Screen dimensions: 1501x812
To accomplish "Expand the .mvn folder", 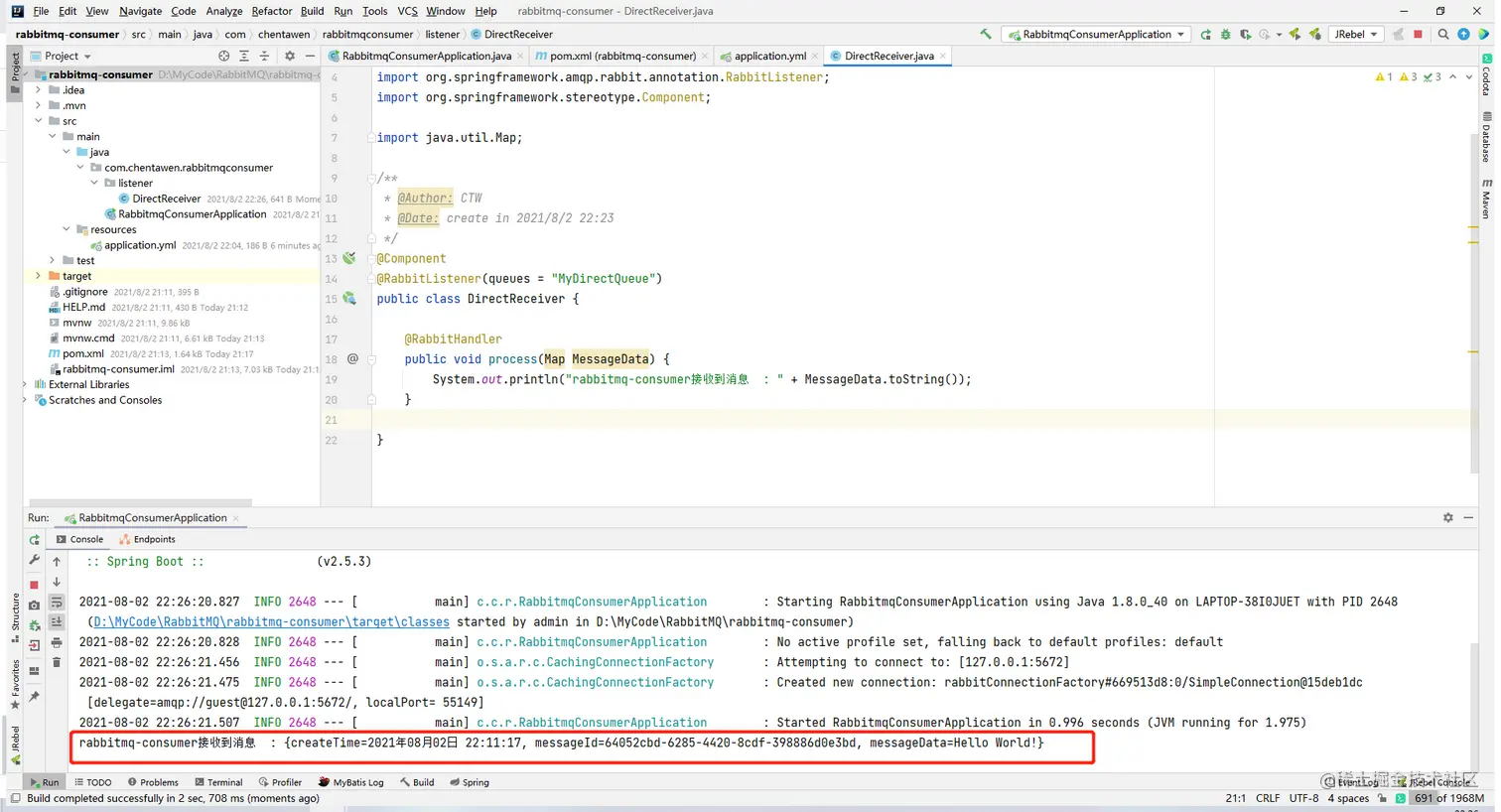I will click(39, 105).
